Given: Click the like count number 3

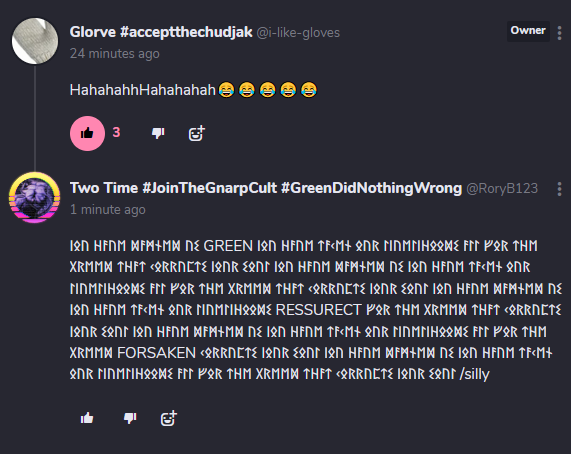Looking at the screenshot, I should (116, 132).
